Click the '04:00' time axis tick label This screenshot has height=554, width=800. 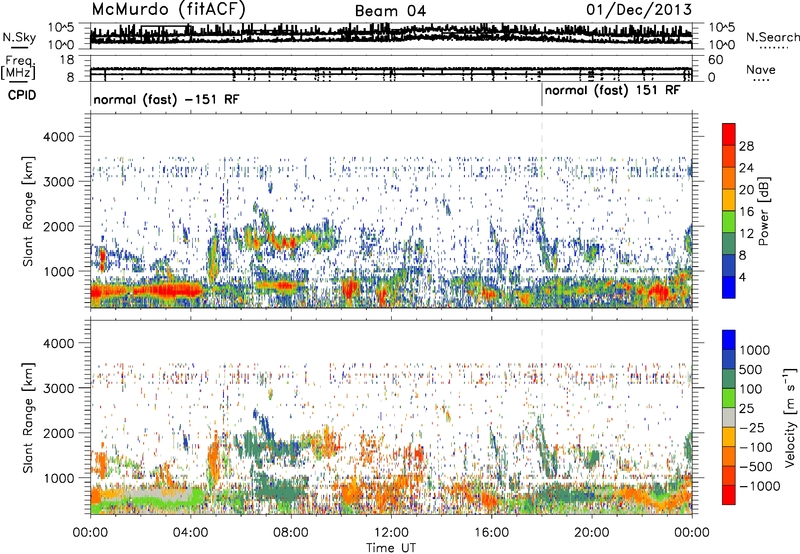coord(190,533)
